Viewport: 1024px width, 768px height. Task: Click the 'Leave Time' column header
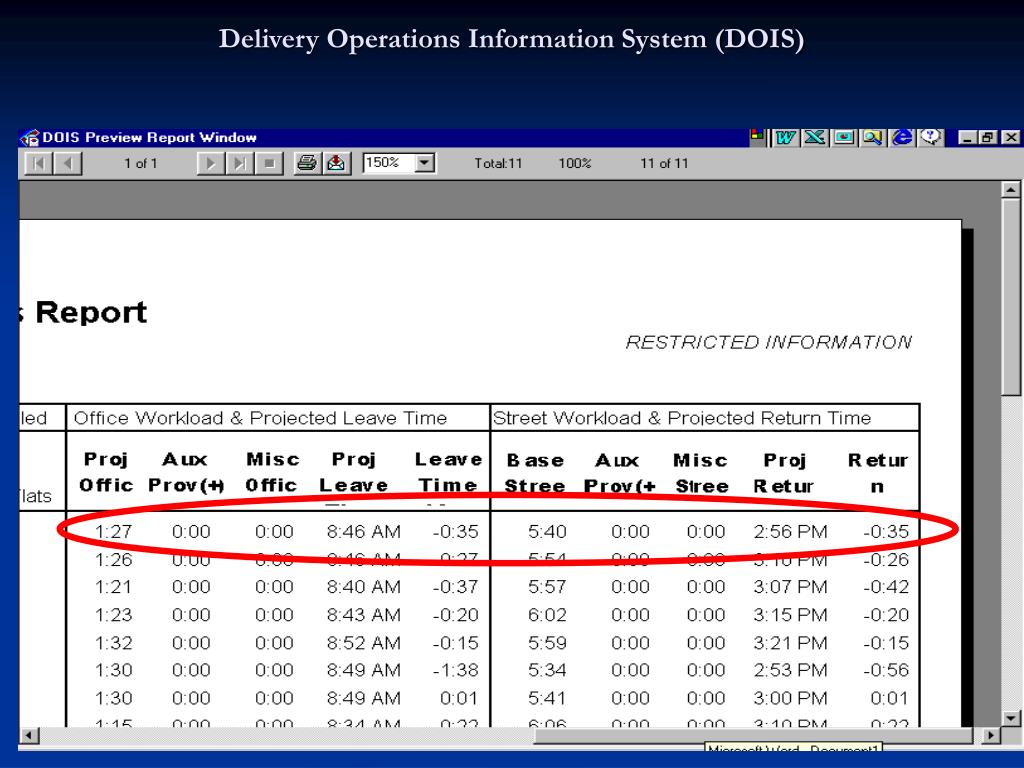pos(448,472)
